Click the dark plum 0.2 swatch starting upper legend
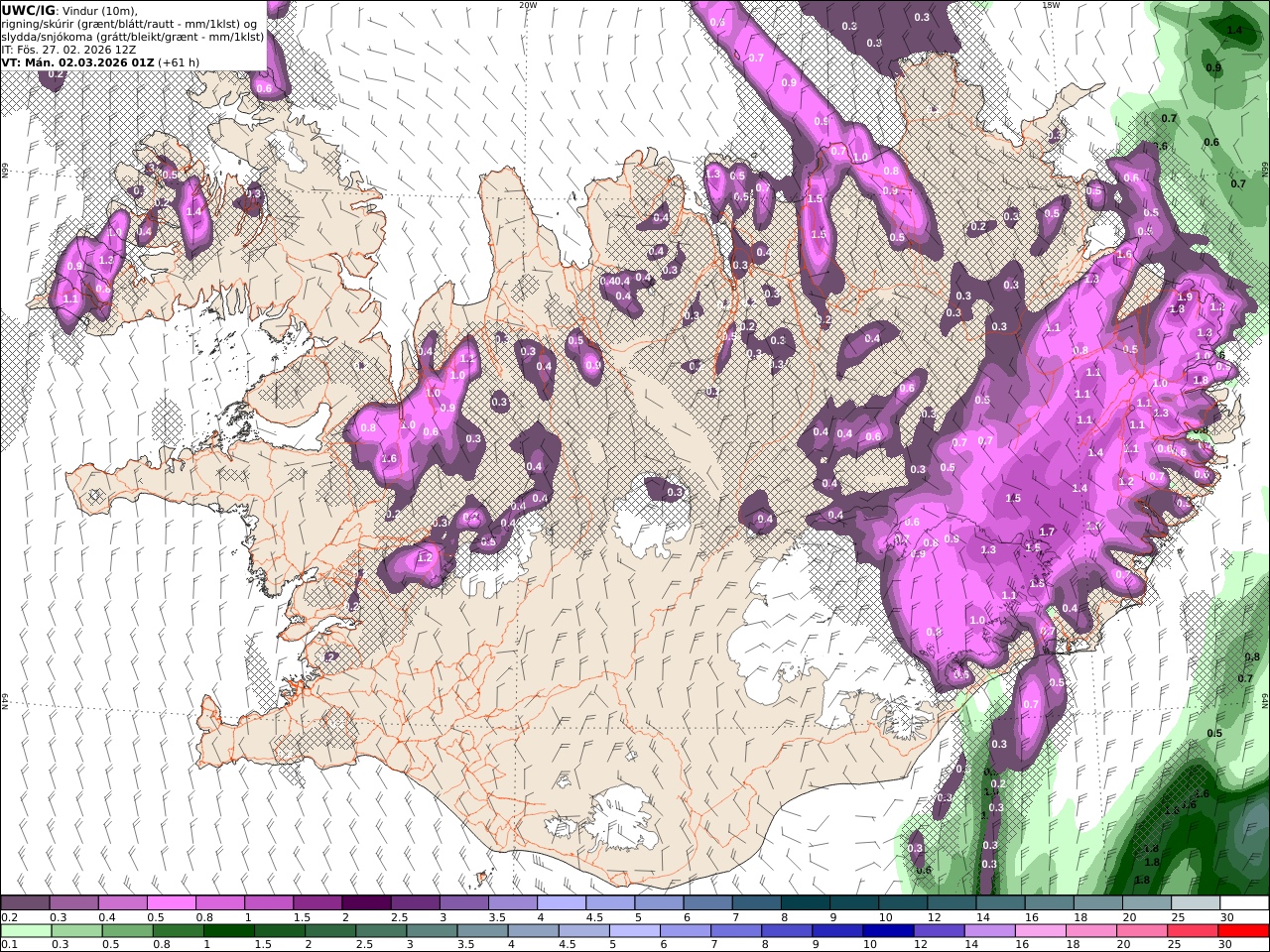The image size is (1270, 952). tap(25, 903)
